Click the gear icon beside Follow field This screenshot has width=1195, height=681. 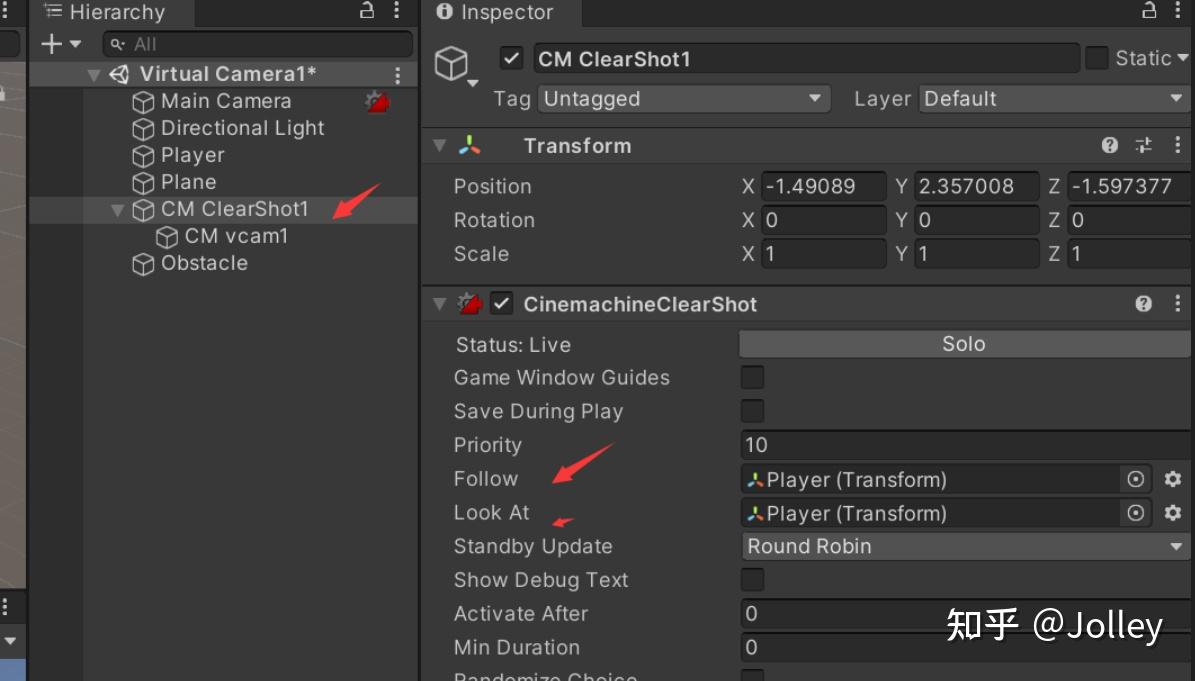coord(1172,479)
